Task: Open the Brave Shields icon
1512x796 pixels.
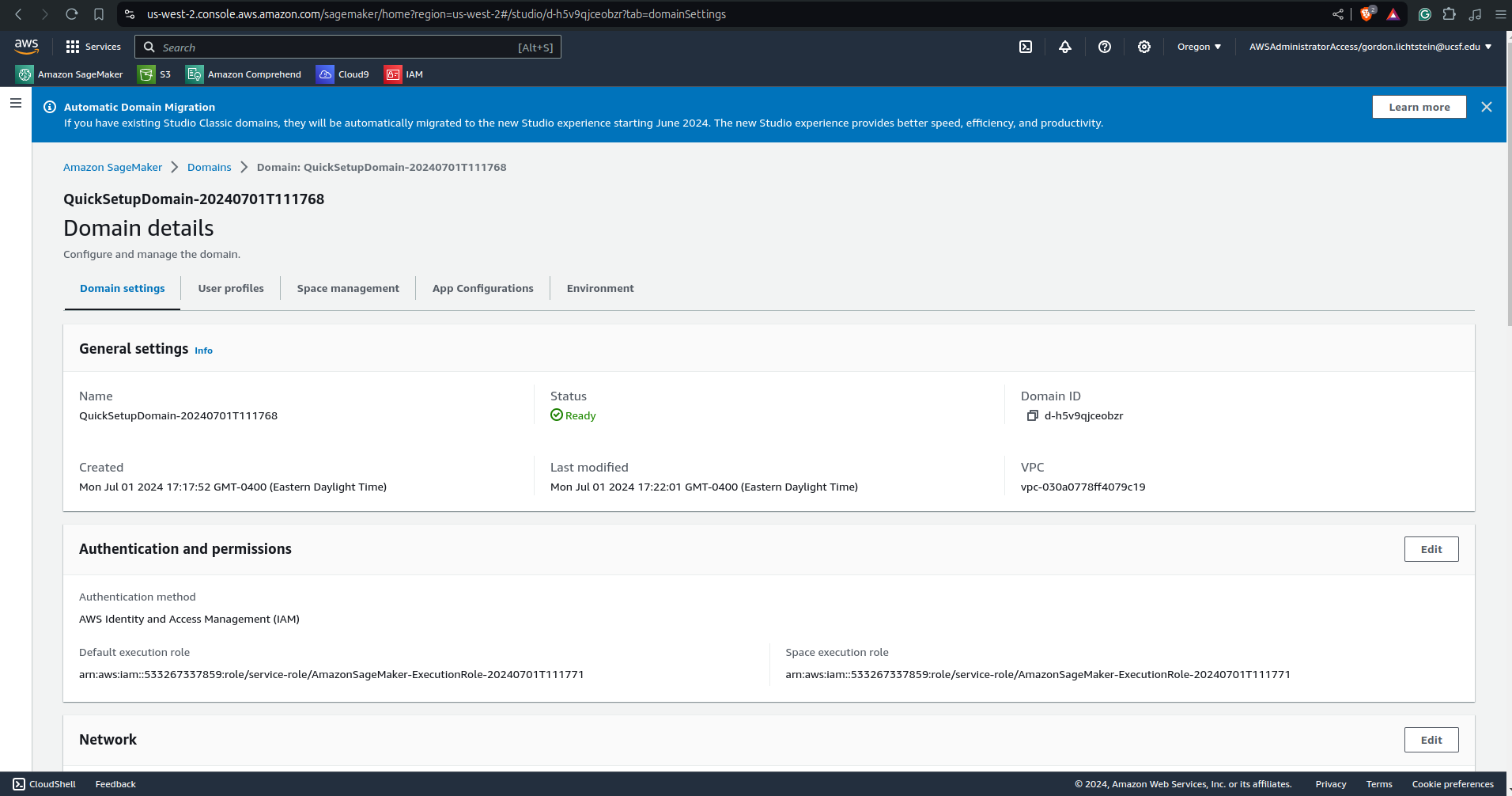Action: click(1367, 14)
